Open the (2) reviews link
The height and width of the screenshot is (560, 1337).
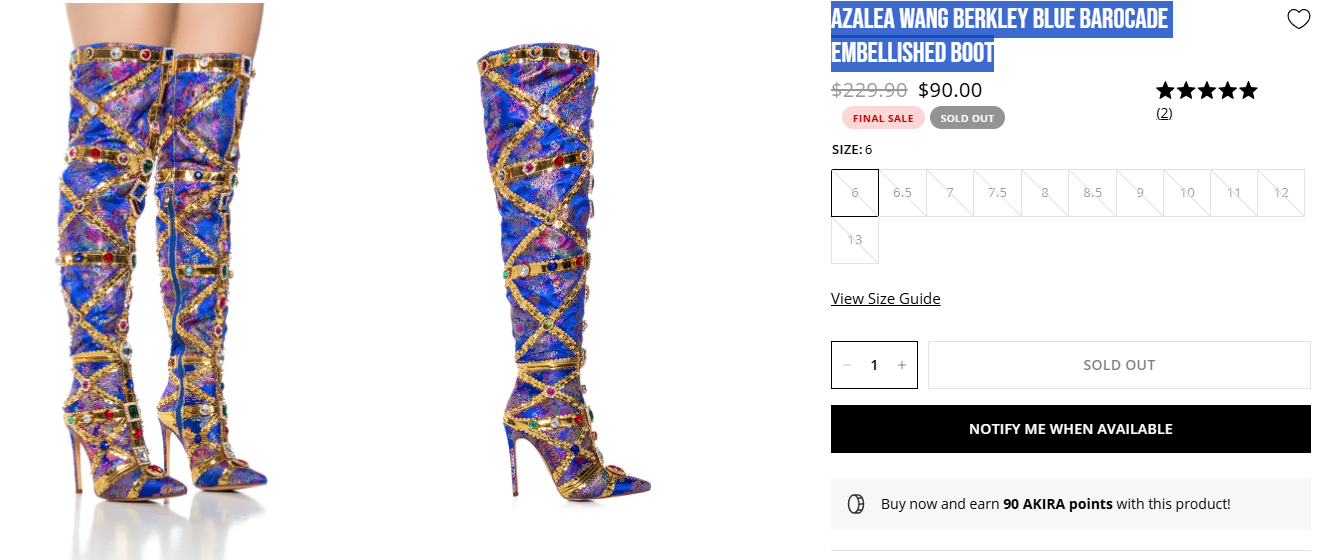click(1164, 113)
